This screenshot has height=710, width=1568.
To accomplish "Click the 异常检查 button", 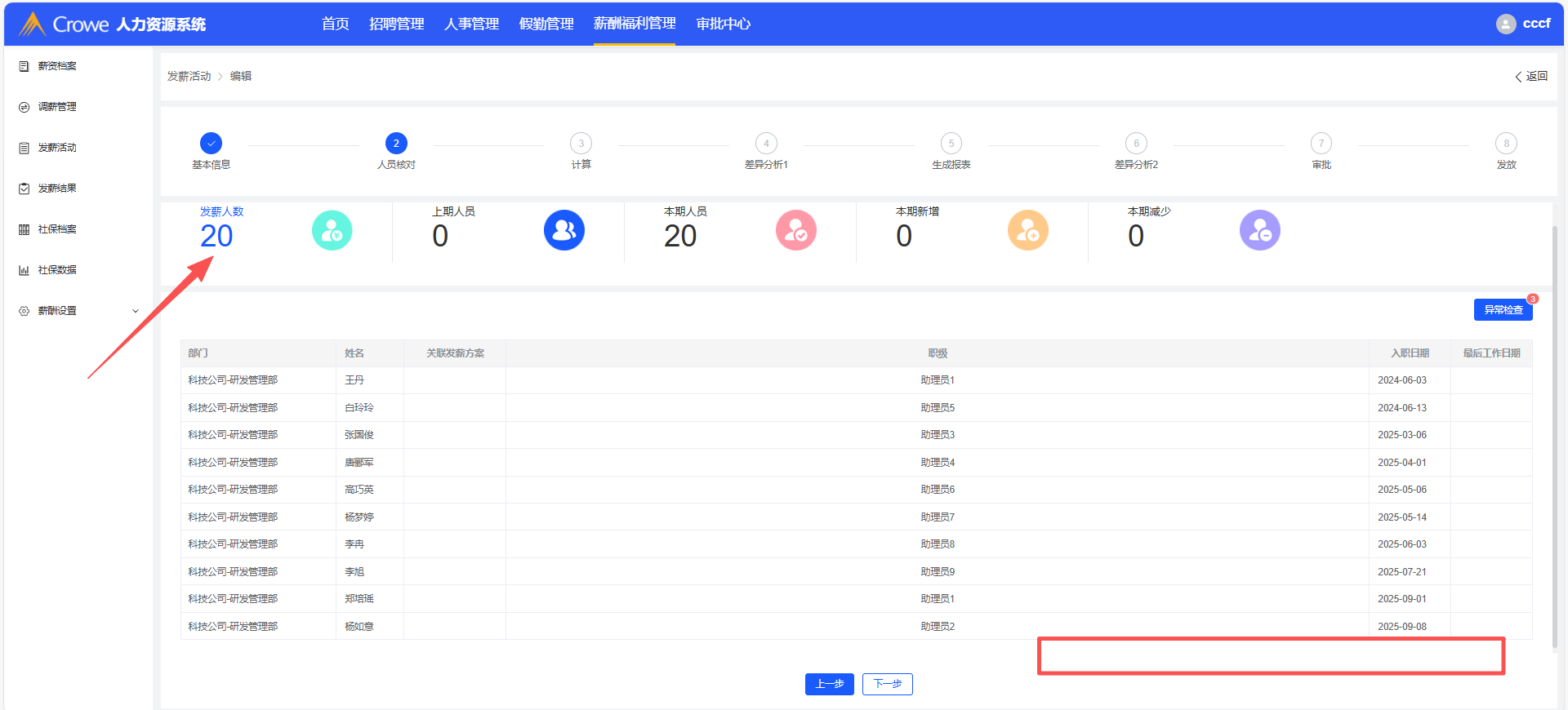I will [x=1503, y=310].
